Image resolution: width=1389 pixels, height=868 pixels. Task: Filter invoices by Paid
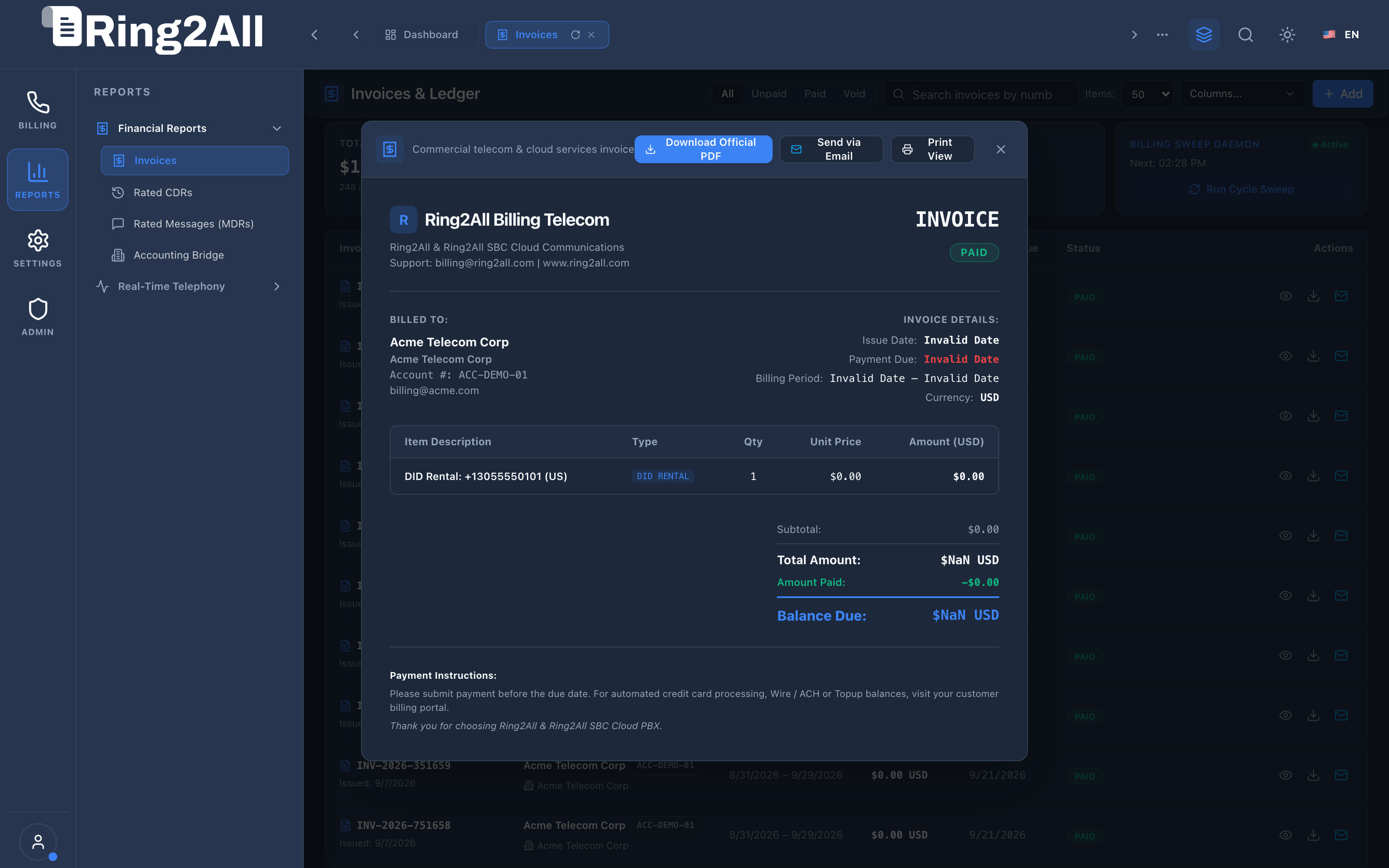click(x=814, y=94)
